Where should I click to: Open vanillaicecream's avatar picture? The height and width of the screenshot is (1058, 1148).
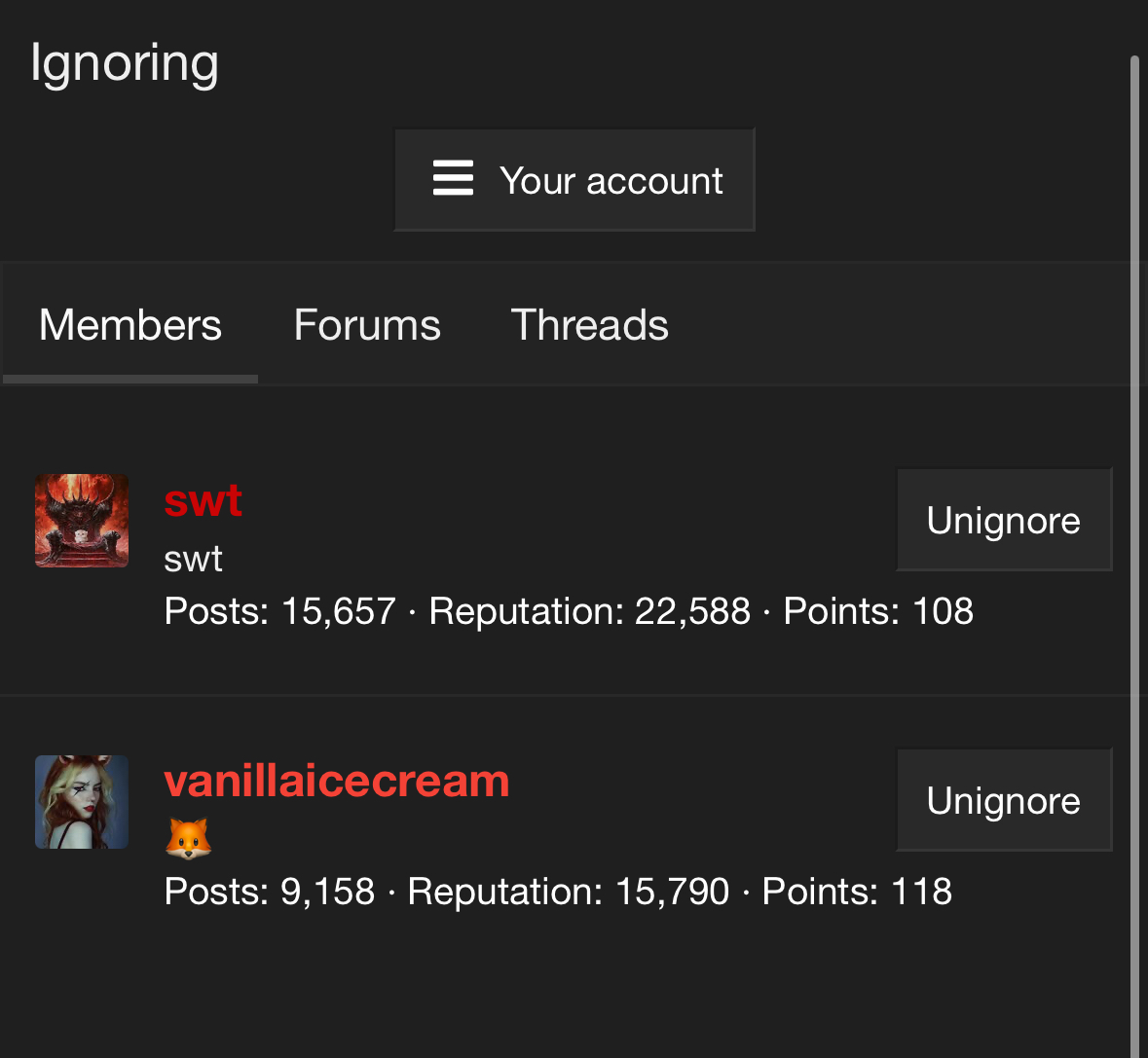(82, 802)
